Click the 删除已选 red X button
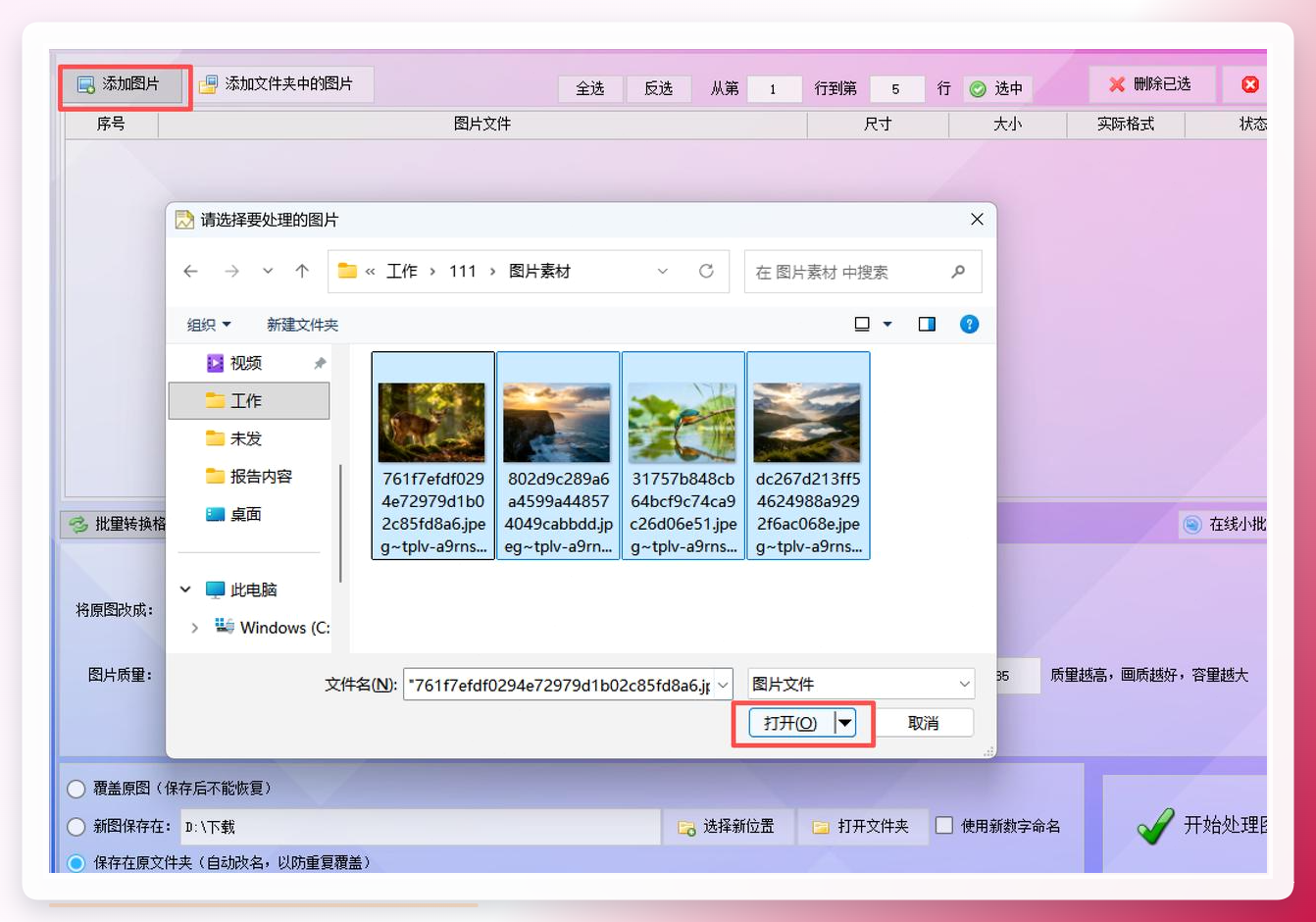 1152,84
